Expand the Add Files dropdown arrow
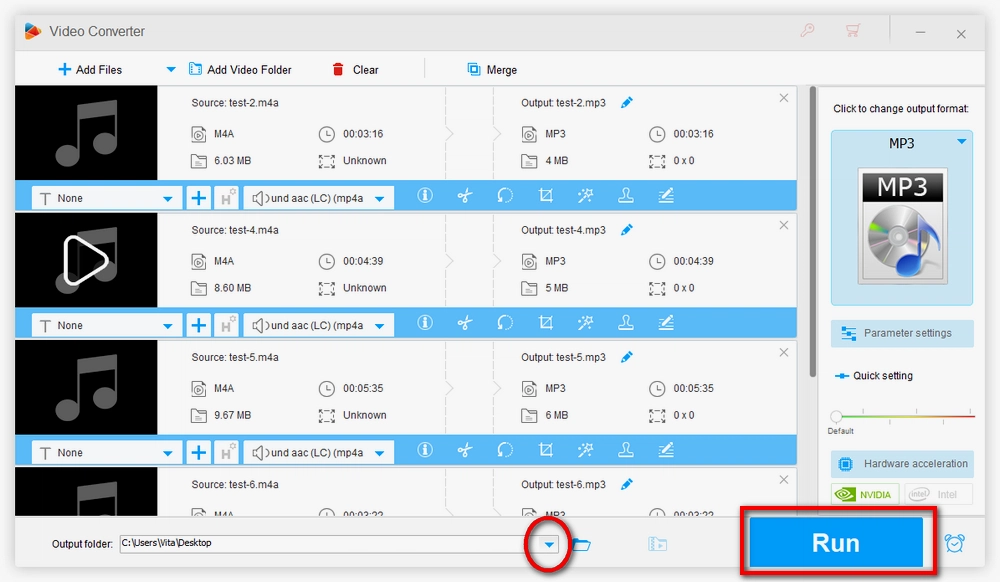The height and width of the screenshot is (582, 1000). [x=170, y=69]
